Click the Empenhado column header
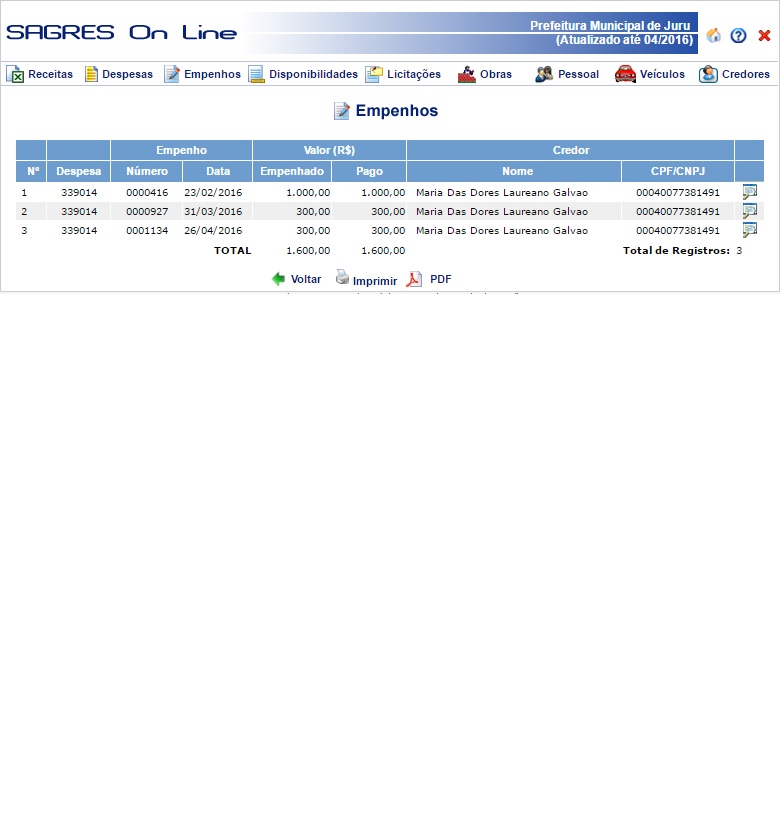Image resolution: width=780 pixels, height=823 pixels. [291, 171]
